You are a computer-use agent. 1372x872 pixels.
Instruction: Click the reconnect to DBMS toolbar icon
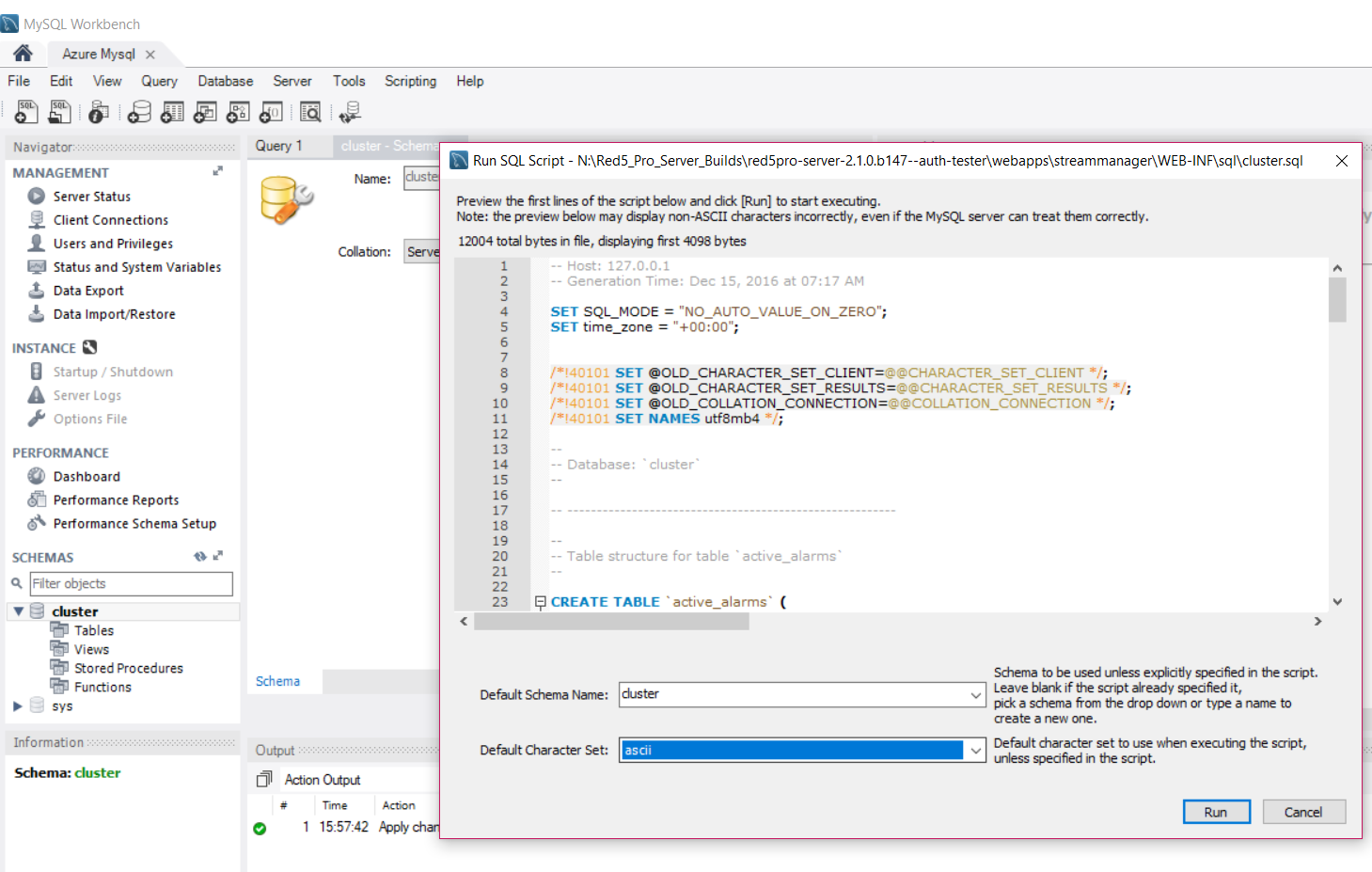coord(350,112)
